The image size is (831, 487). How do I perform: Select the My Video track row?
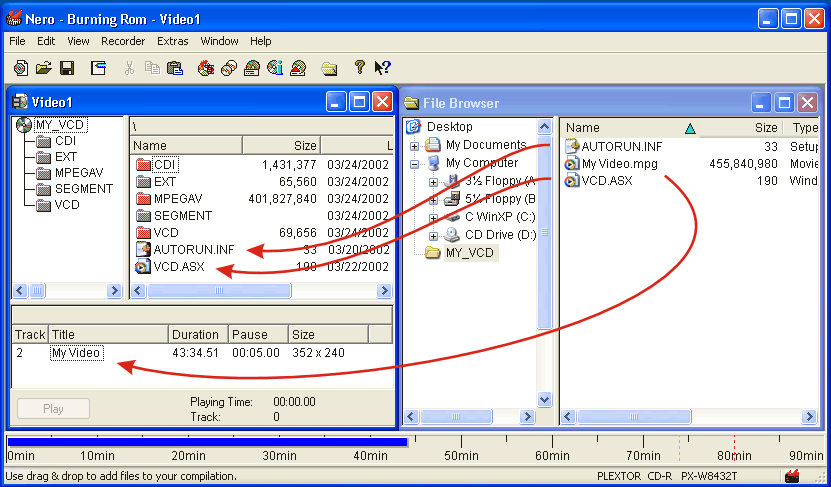pos(202,353)
